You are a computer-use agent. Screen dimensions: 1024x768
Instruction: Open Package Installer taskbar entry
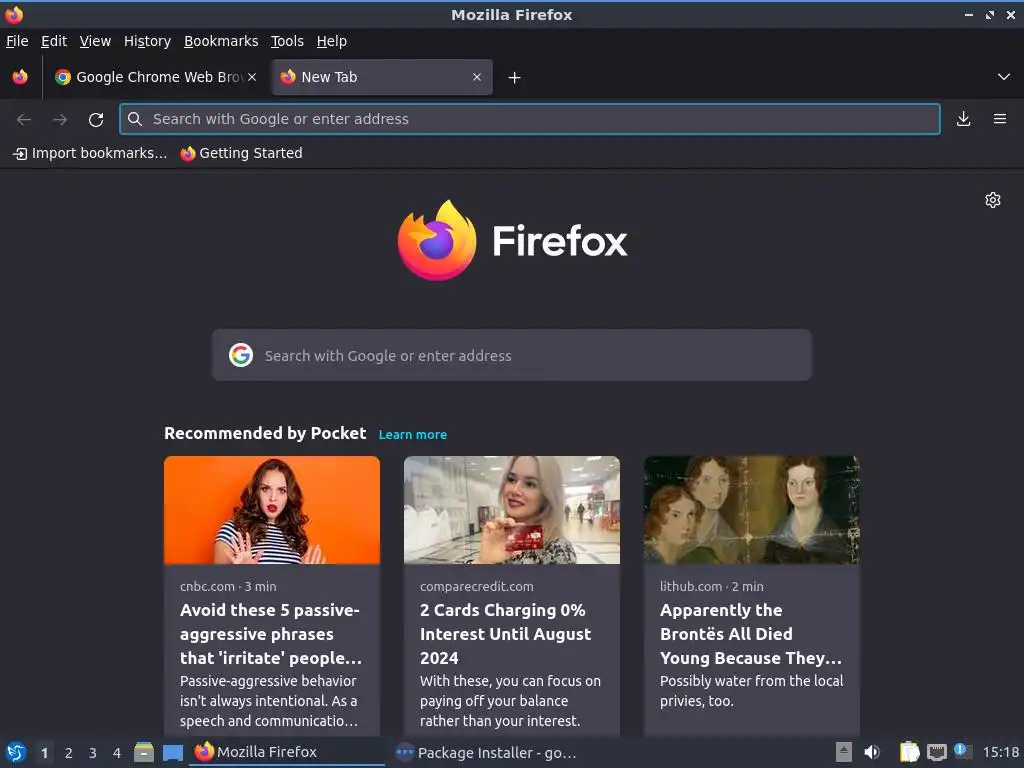[x=487, y=753]
